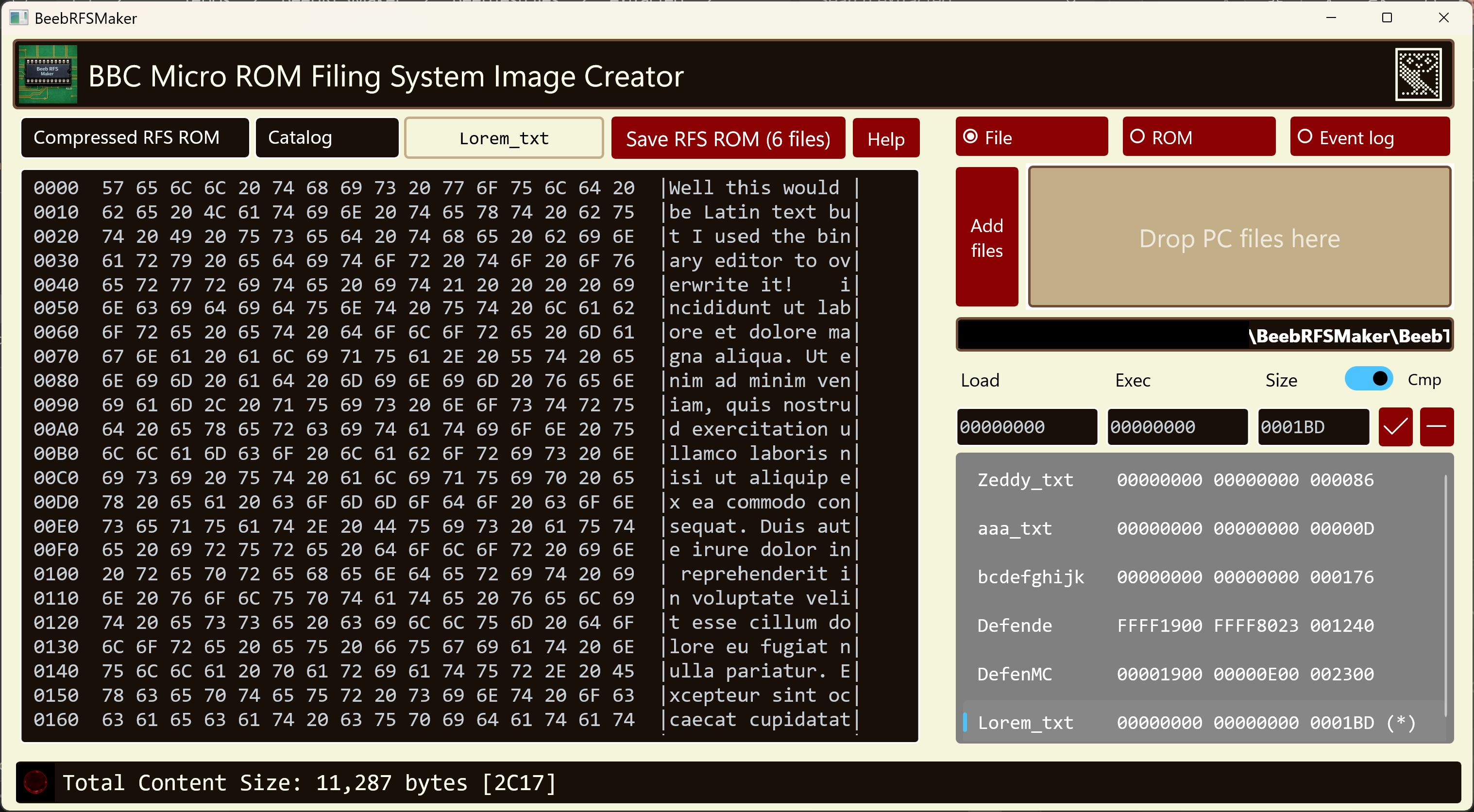Image resolution: width=1474 pixels, height=812 pixels.
Task: Edit the Size field 0001BD
Action: point(1313,427)
